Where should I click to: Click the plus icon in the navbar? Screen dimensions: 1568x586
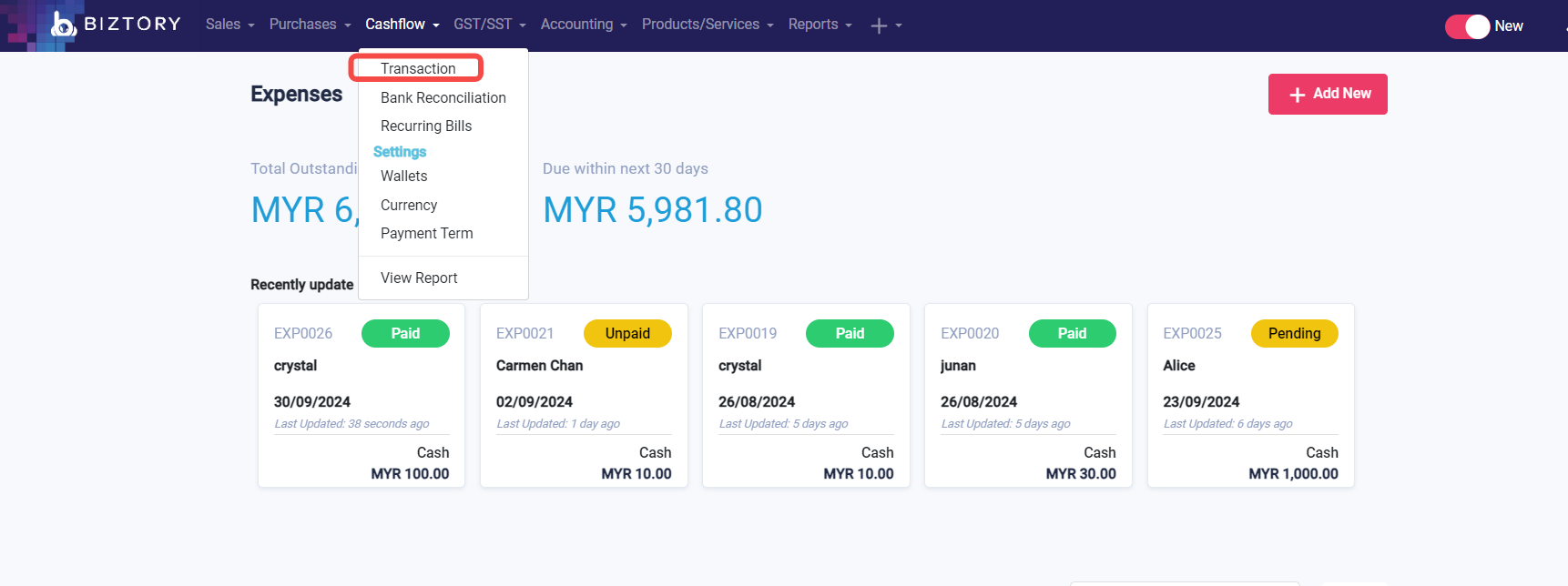click(879, 26)
